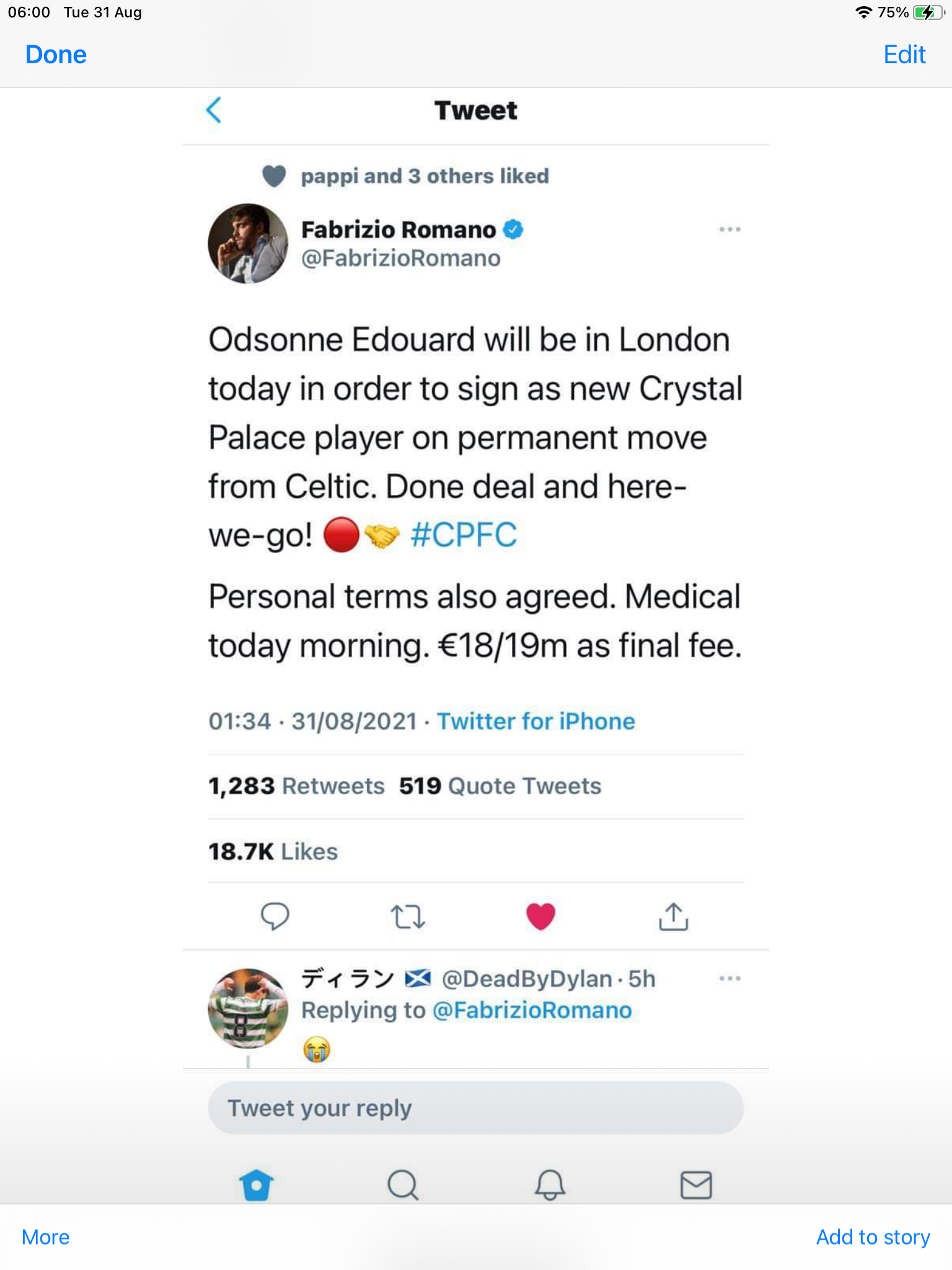Open options menu on Fabrizio Romano's tweet

729,229
